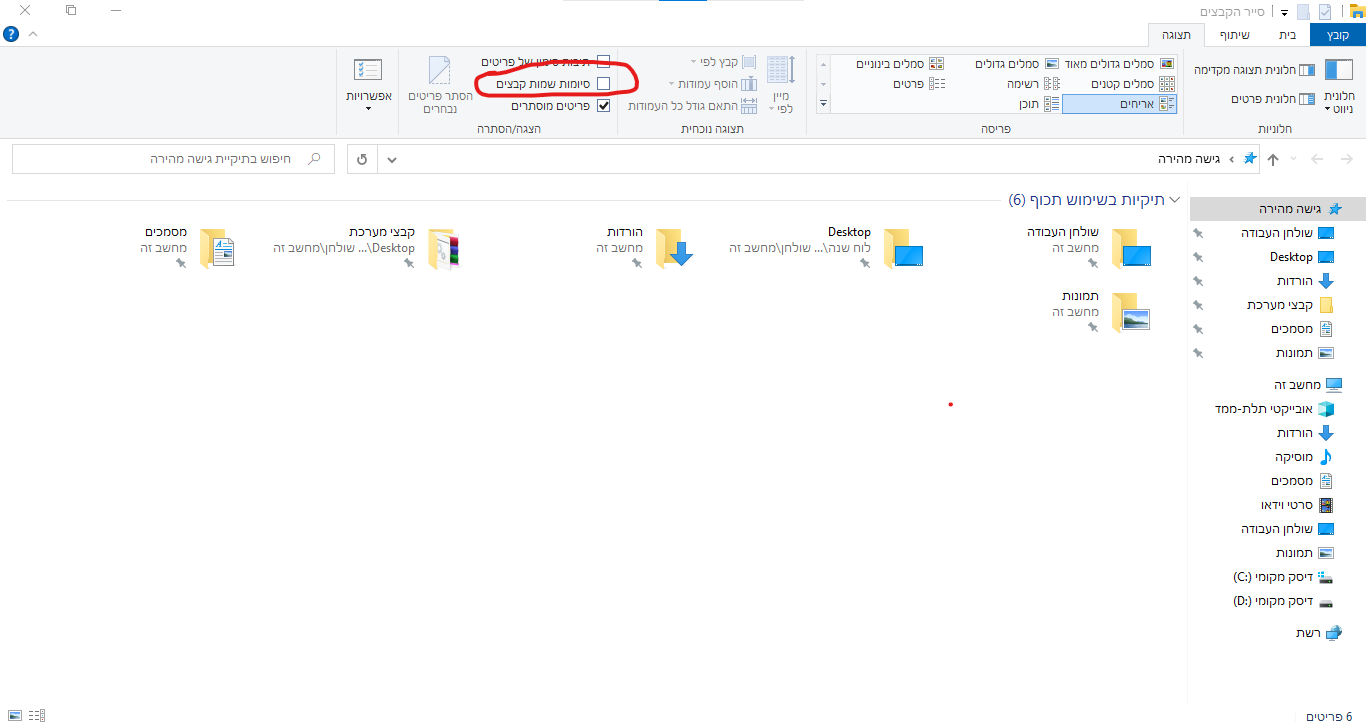Viewport: 1366px width, 728px height.
Task: Toggle the חלונית פרטים details pane
Action: click(x=1272, y=99)
